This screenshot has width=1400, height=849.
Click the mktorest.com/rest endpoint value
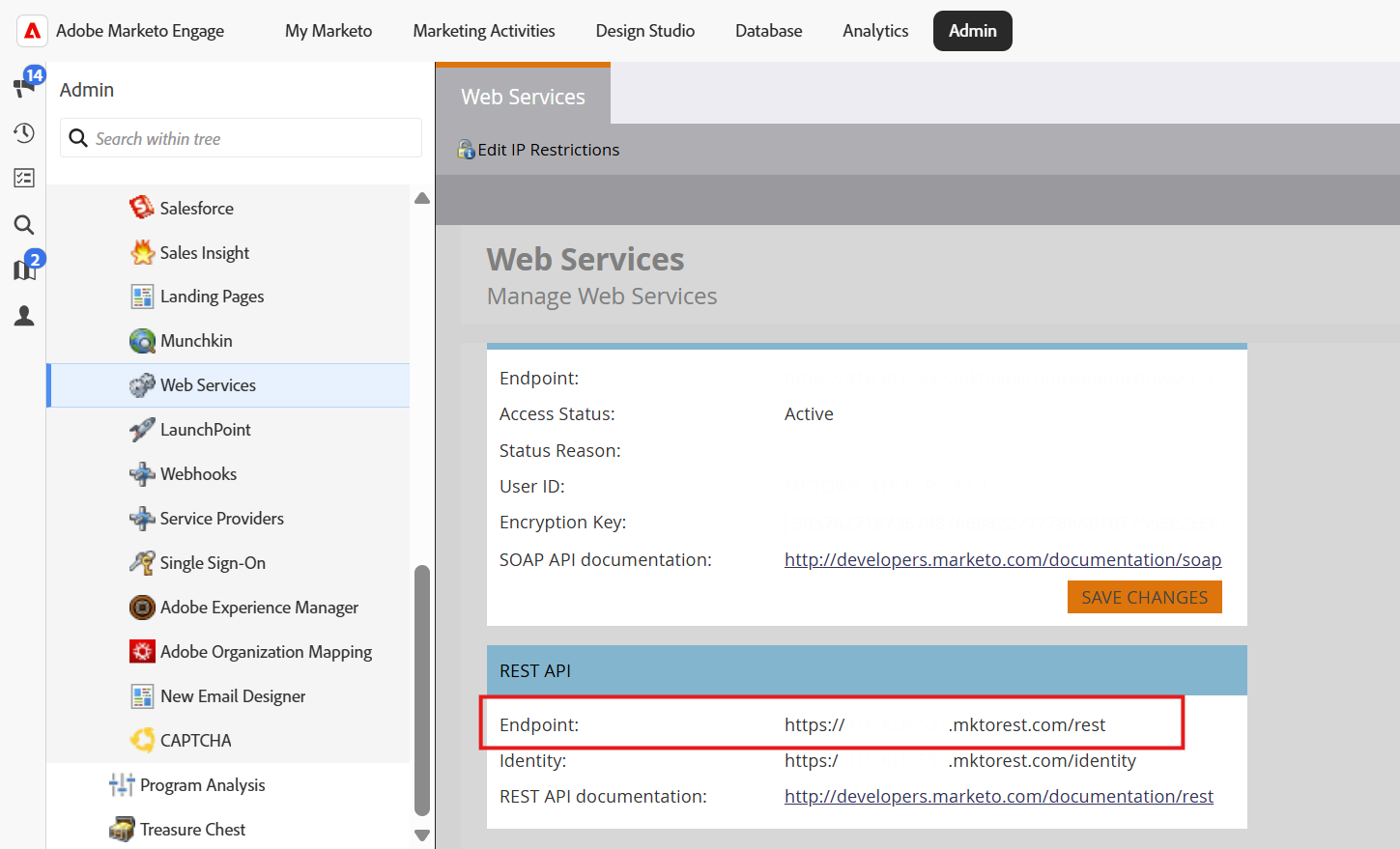click(945, 724)
